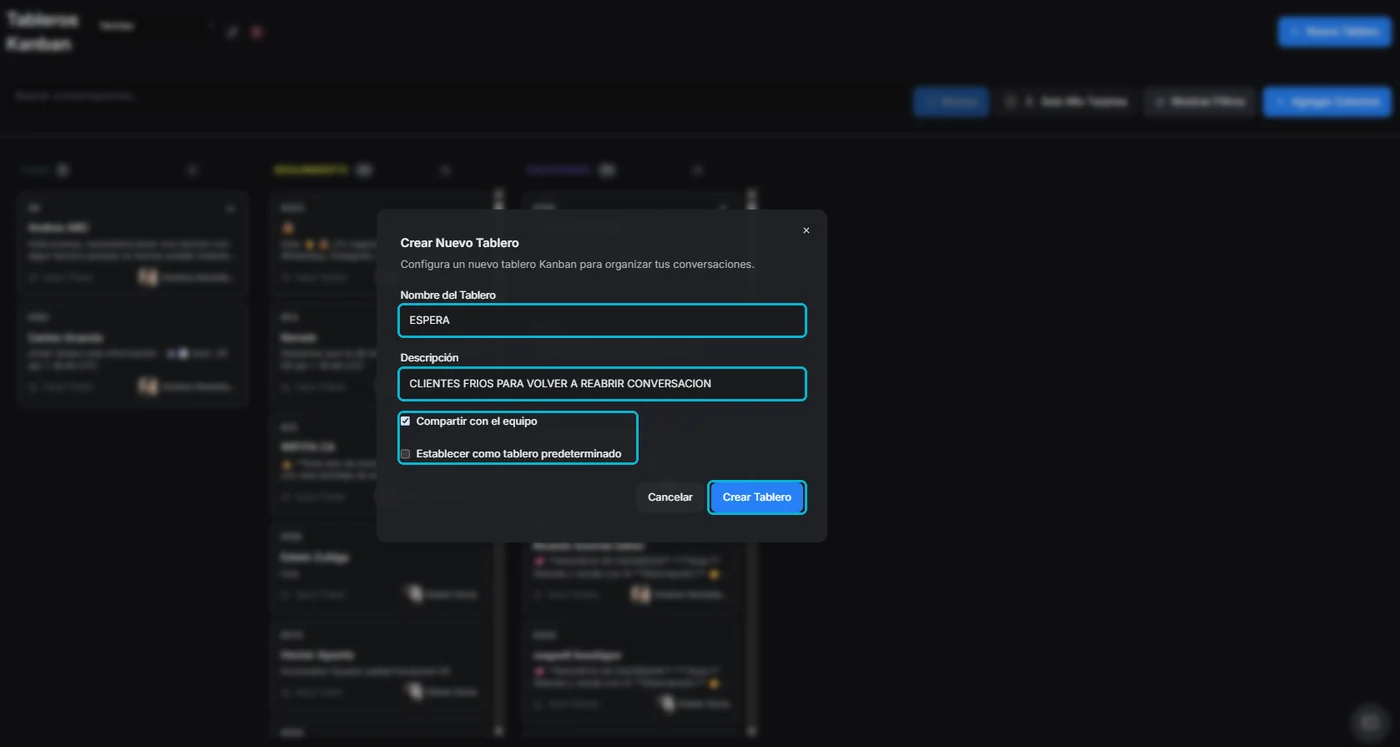Screen dimensions: 1400x747
Task: Click the subtitle "Configura un nuevo tablero Kanban..."
Action: 577,264
